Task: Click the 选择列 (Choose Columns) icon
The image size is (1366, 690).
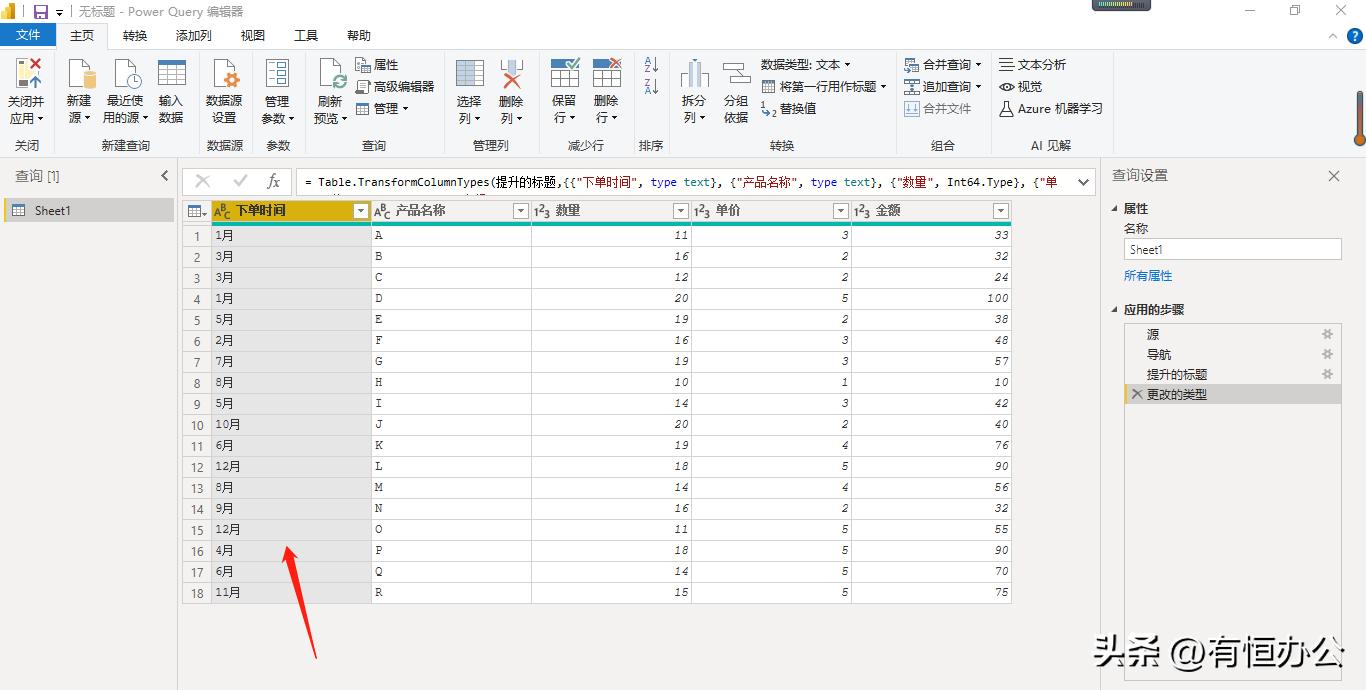Action: pyautogui.click(x=468, y=88)
